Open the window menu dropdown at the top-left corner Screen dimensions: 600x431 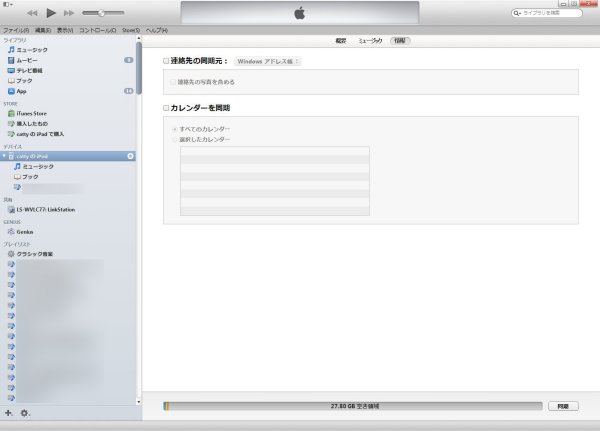coord(8,4)
